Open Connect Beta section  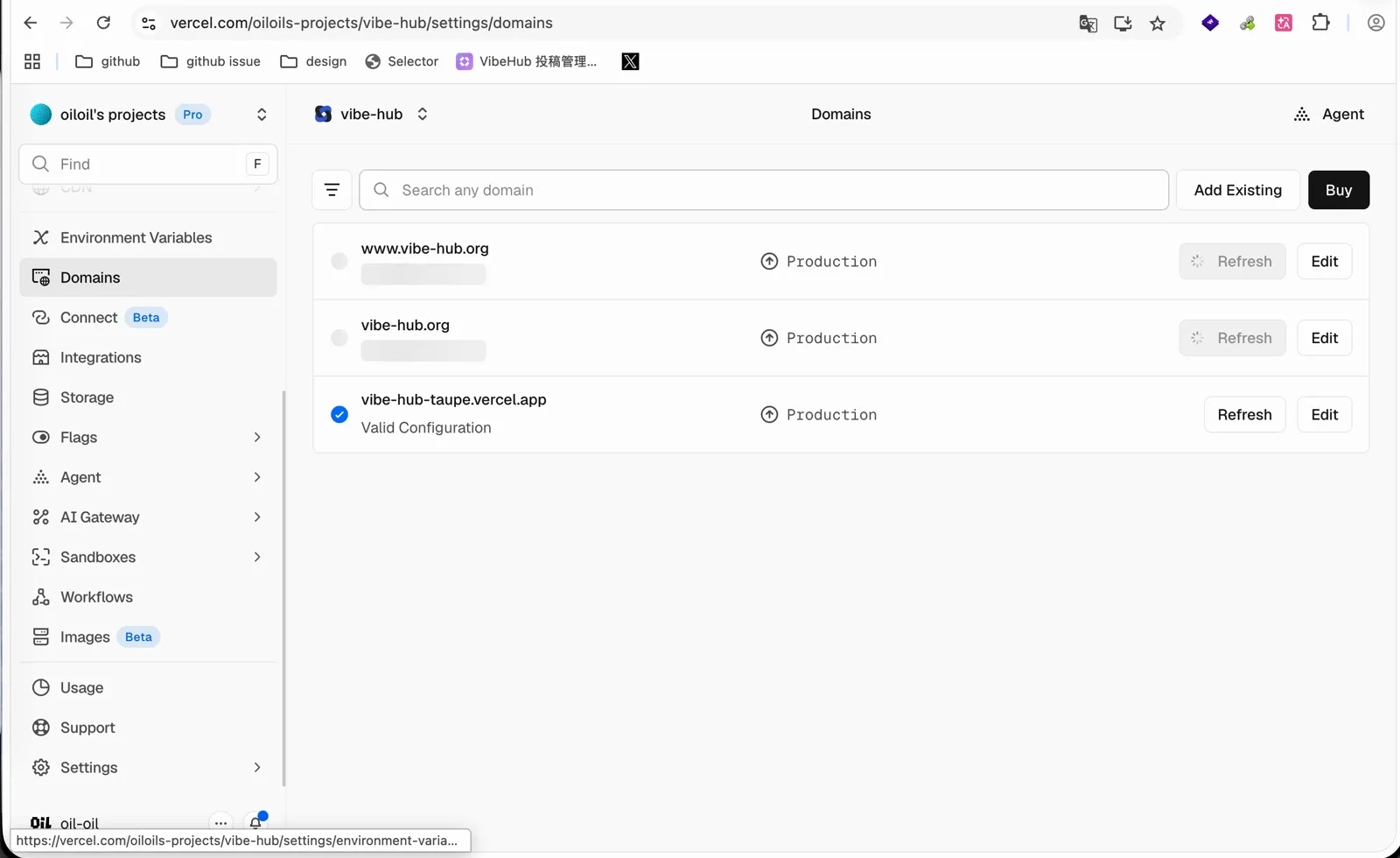(x=148, y=318)
